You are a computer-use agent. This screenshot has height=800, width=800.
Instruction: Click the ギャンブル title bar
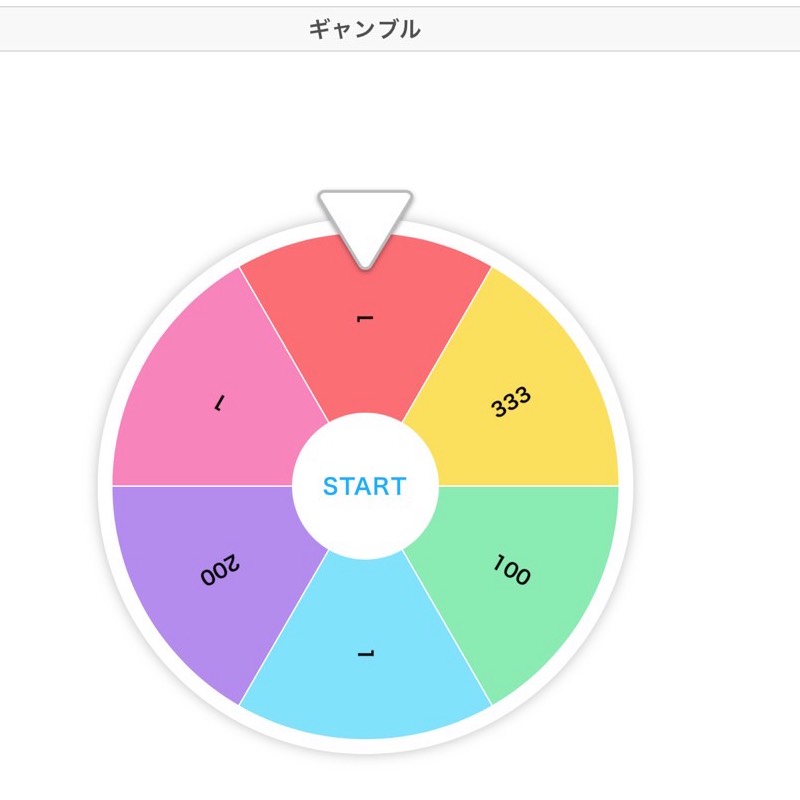click(x=365, y=28)
